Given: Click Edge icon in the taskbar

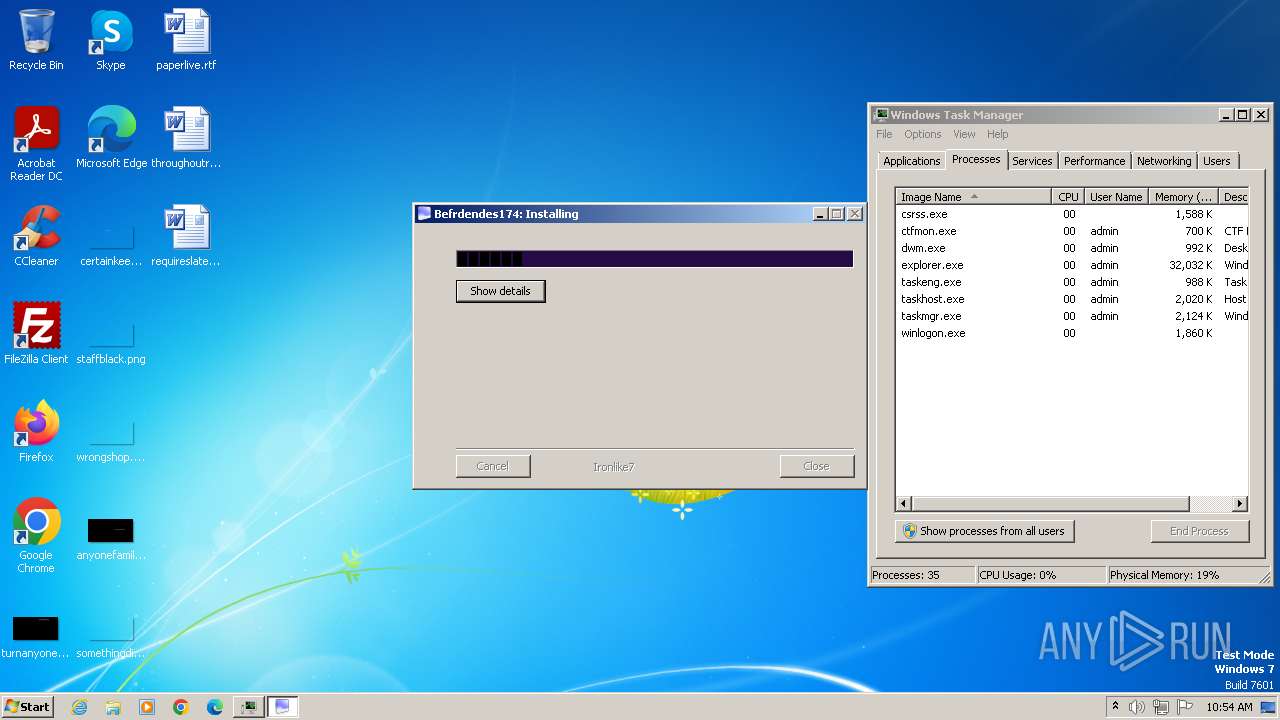Looking at the screenshot, I should 215,707.
